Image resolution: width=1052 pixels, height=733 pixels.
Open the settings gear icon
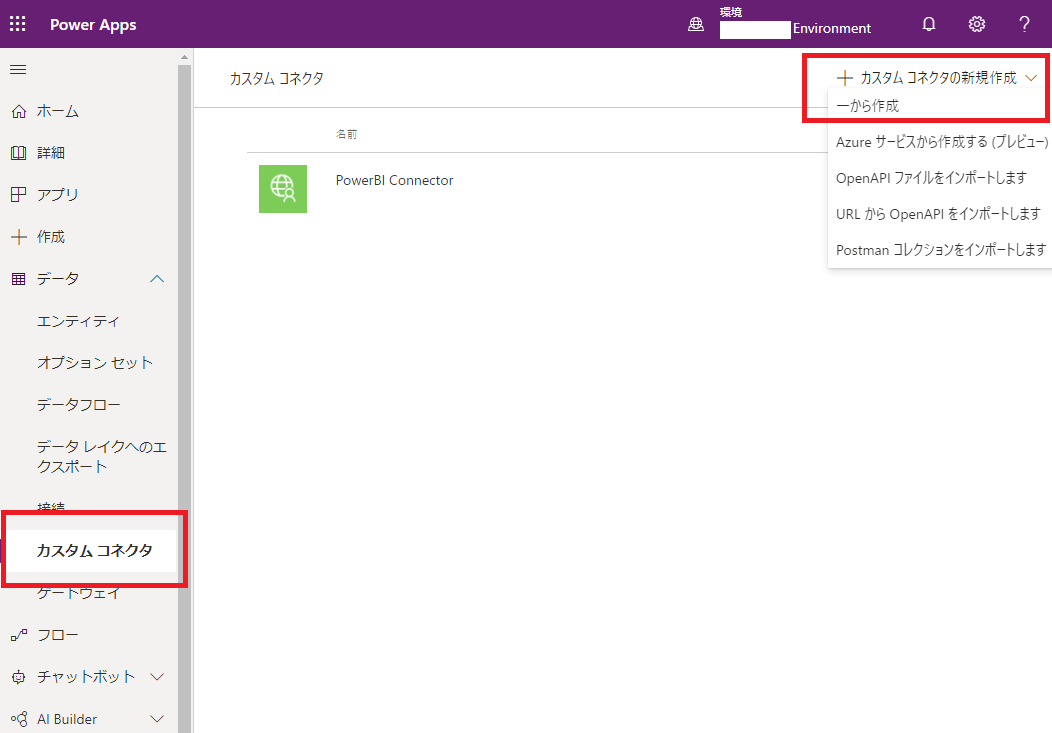(977, 24)
